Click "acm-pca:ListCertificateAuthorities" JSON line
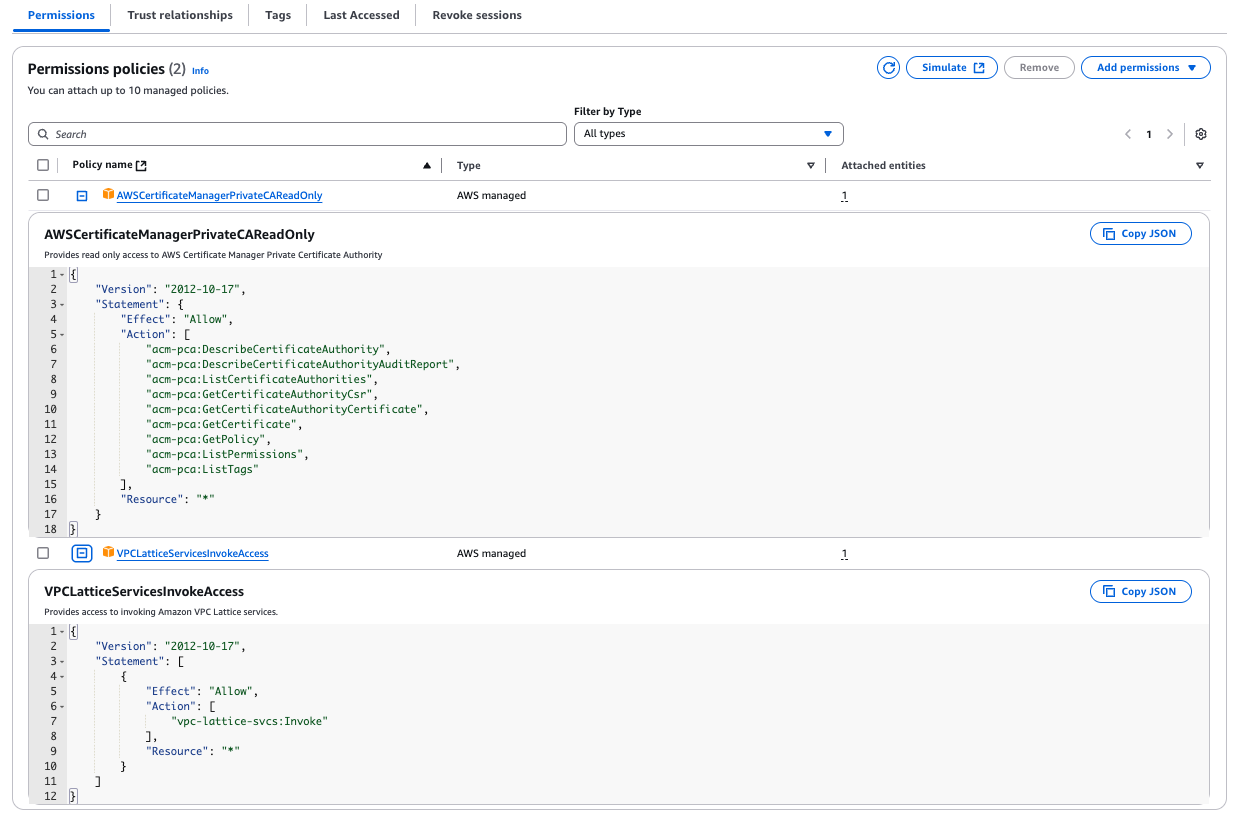1234x816 pixels. click(262, 379)
